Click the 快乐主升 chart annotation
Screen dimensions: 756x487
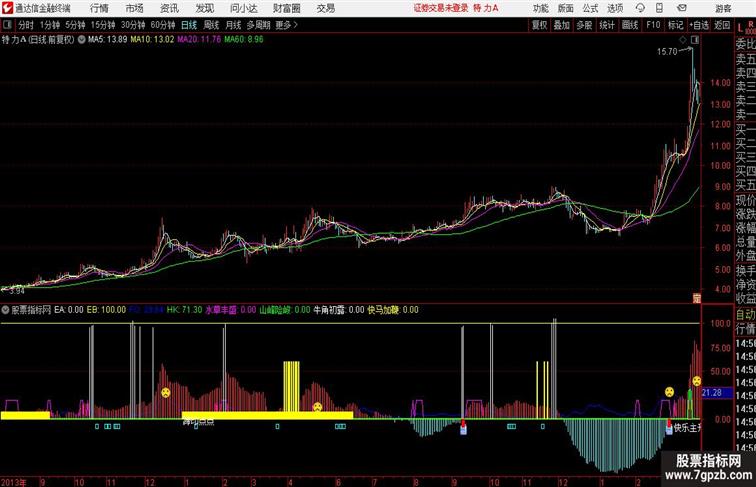(x=688, y=428)
